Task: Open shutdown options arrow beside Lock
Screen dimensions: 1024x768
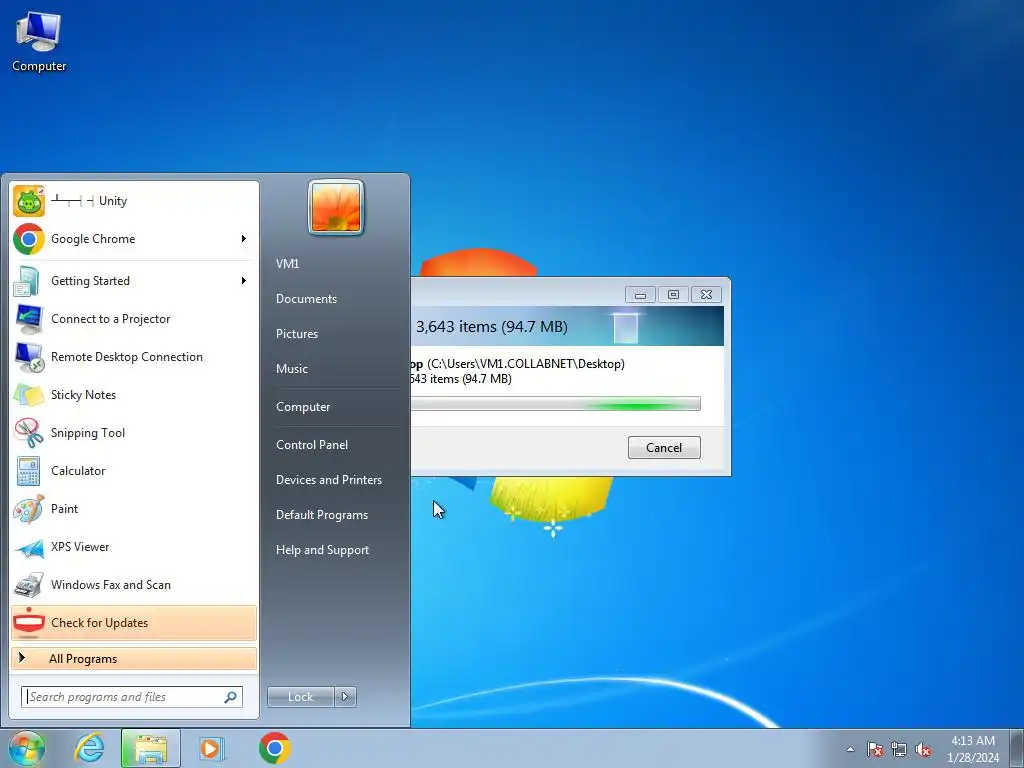Action: pos(345,697)
